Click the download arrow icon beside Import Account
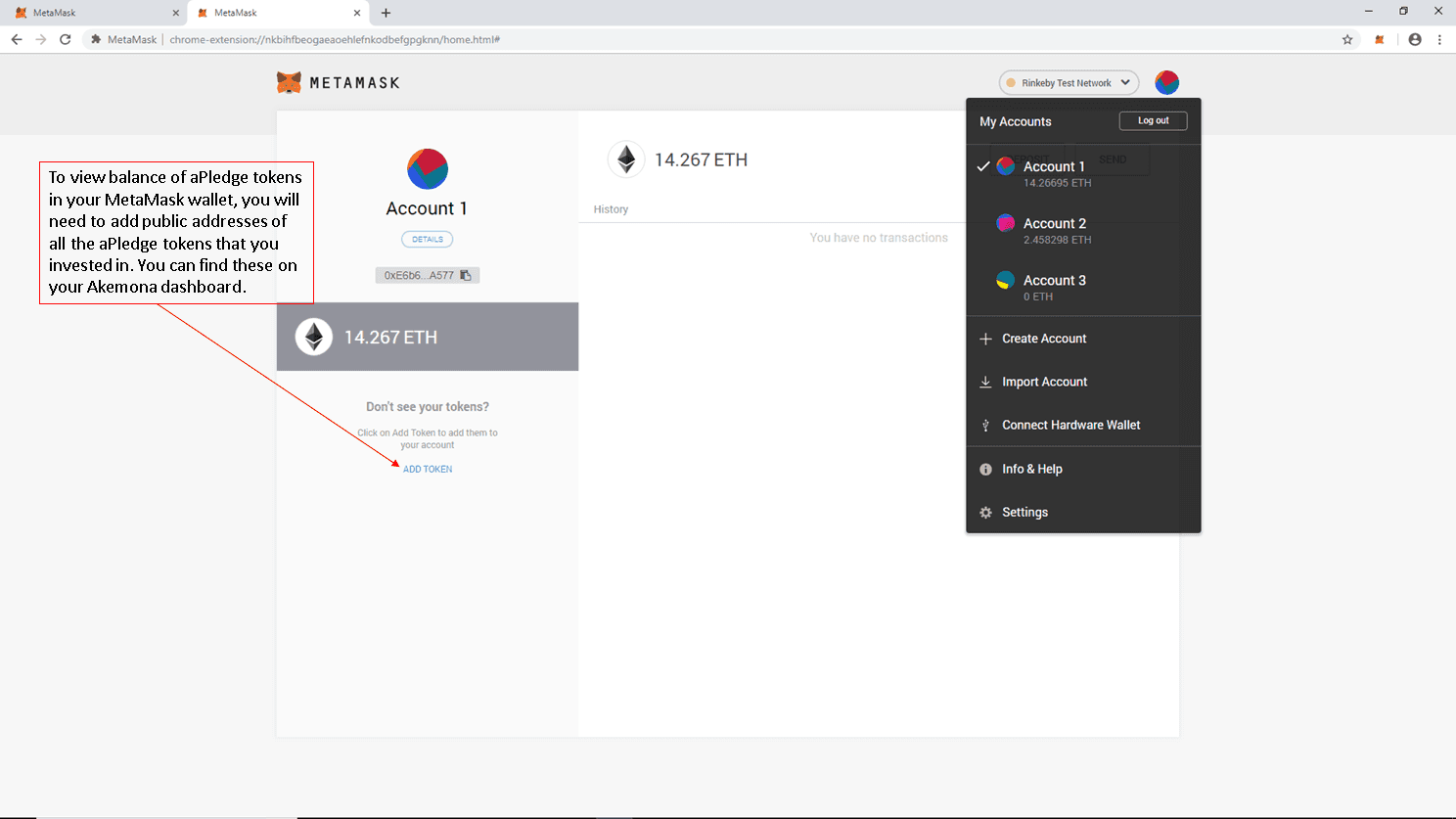This screenshot has width=1456, height=819. coord(985,382)
